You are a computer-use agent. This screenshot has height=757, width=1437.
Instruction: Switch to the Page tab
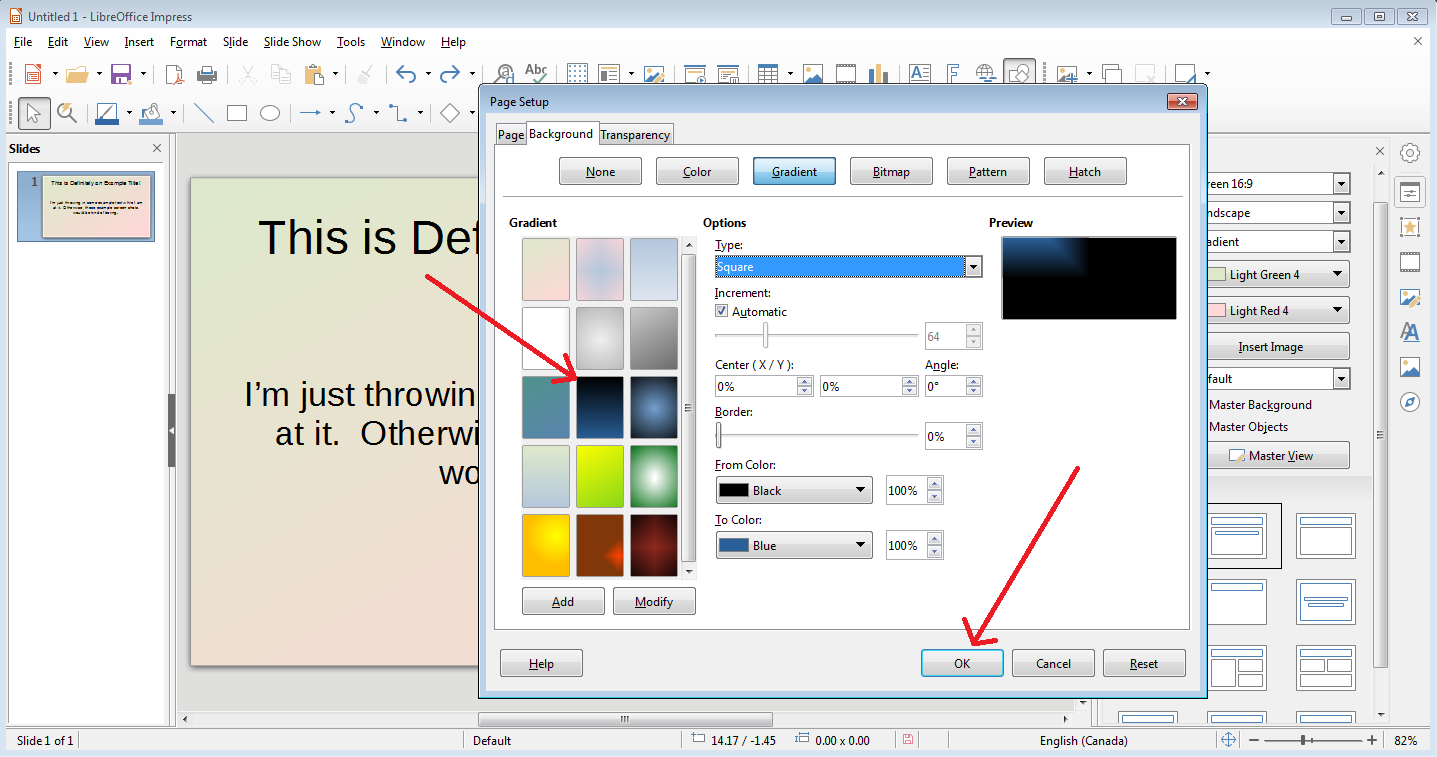(511, 135)
